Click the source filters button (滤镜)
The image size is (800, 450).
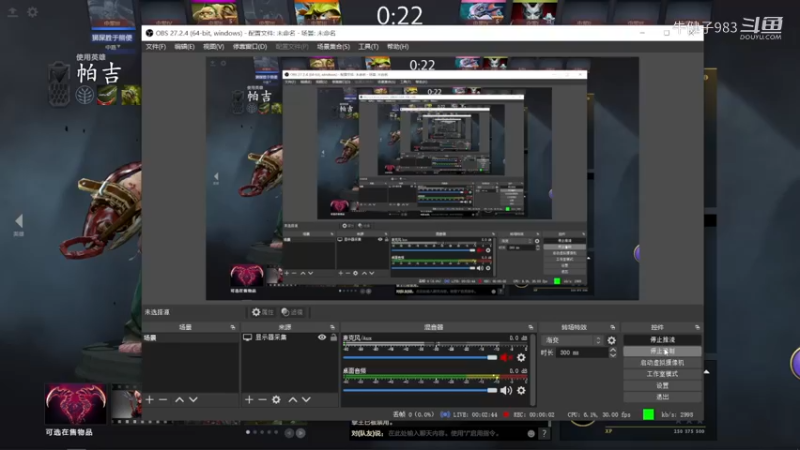point(292,312)
